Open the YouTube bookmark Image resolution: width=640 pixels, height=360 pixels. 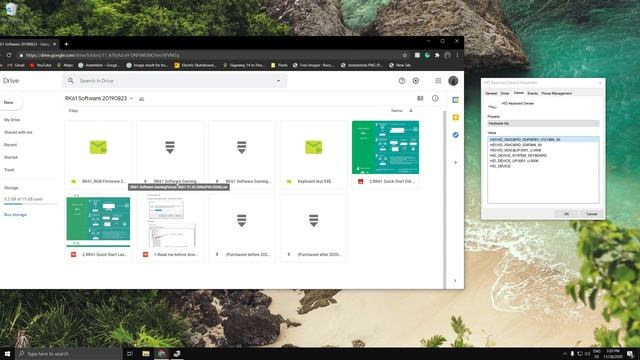click(40, 65)
